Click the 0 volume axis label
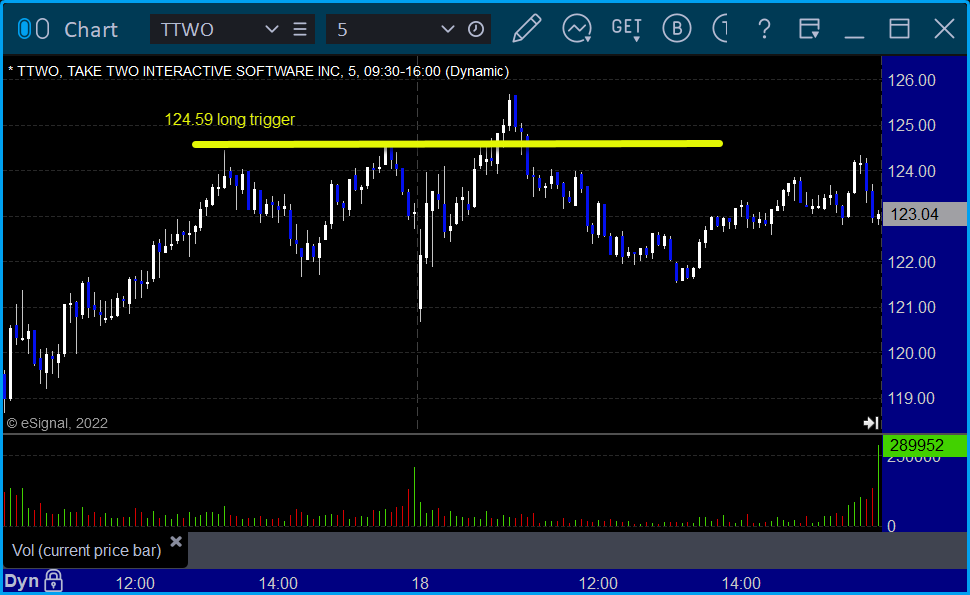Screen dimensions: 970x595 pos(891,526)
